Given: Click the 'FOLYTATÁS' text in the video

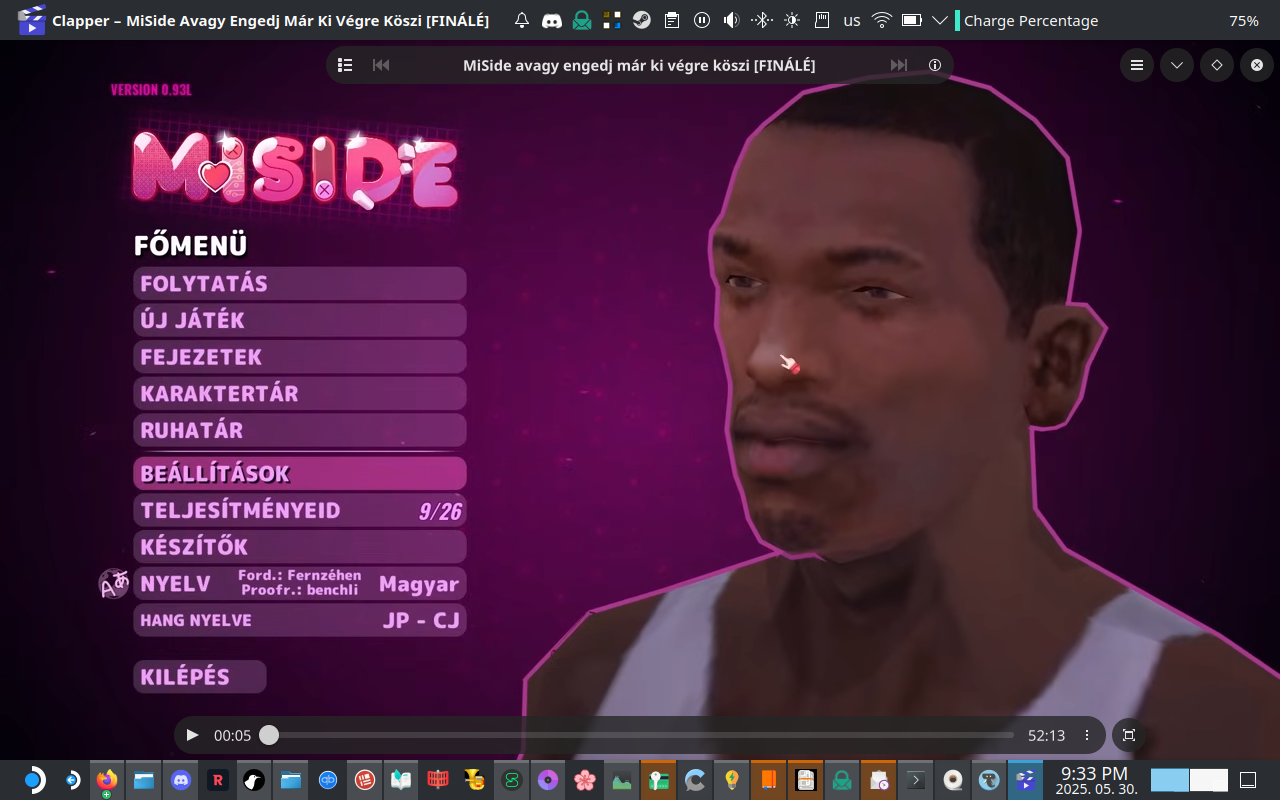Looking at the screenshot, I should (x=204, y=284).
